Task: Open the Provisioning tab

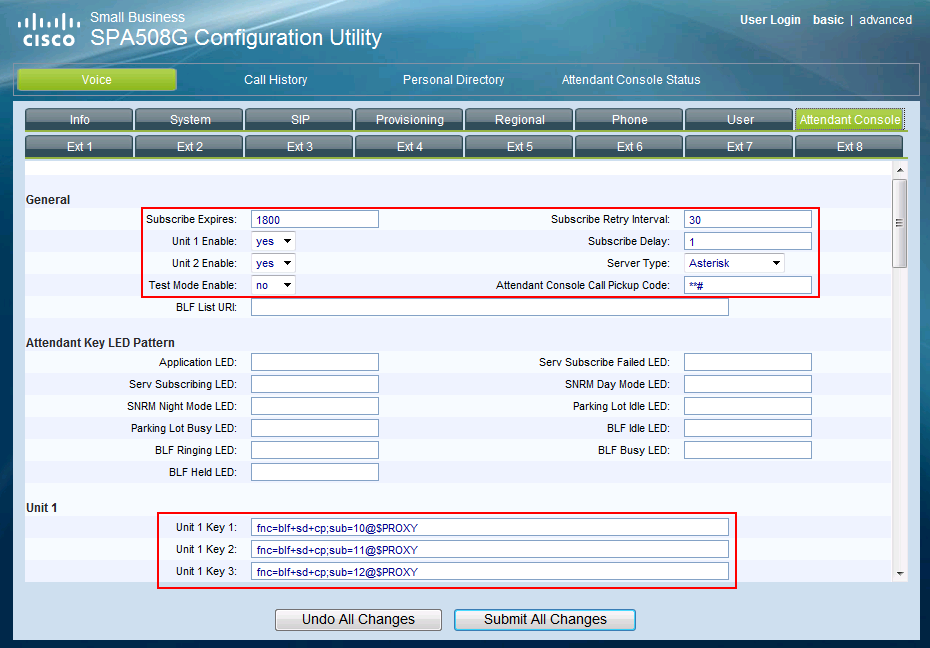Action: coord(410,119)
